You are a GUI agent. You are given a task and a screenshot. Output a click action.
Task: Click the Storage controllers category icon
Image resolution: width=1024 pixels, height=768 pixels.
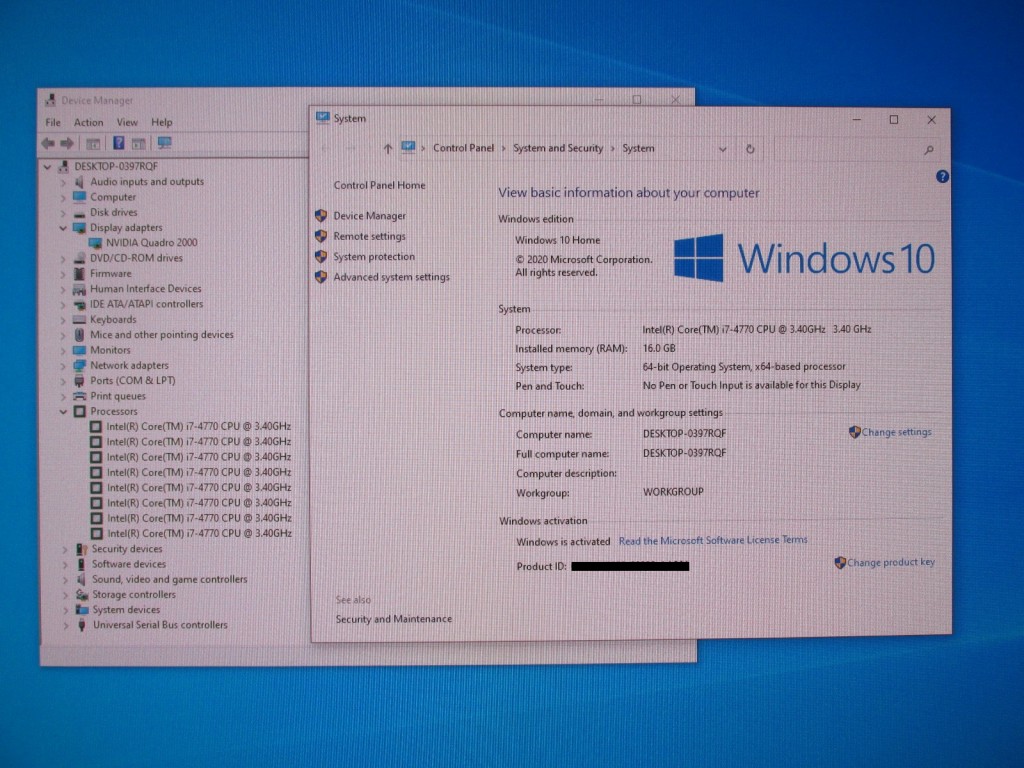(x=82, y=595)
